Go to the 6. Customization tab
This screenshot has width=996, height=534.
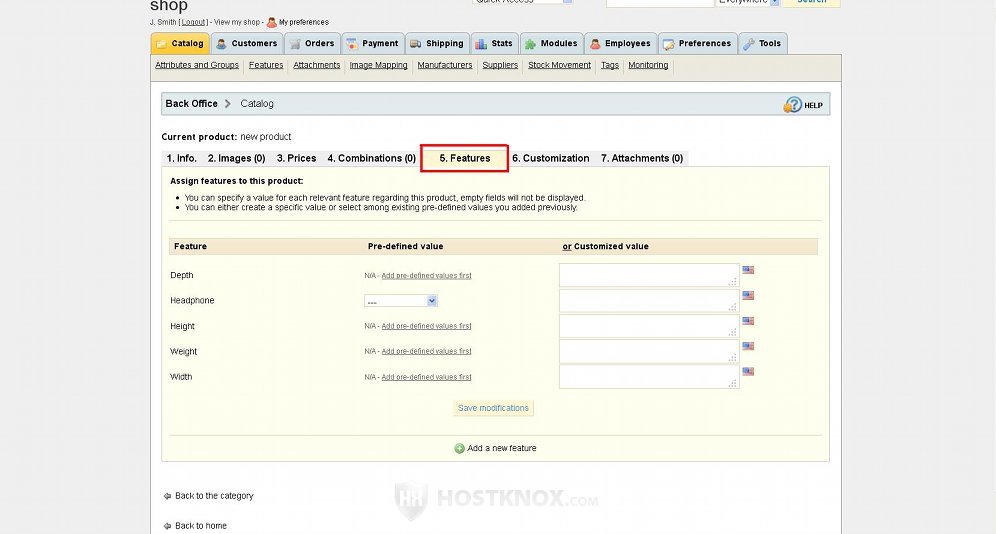coord(550,158)
